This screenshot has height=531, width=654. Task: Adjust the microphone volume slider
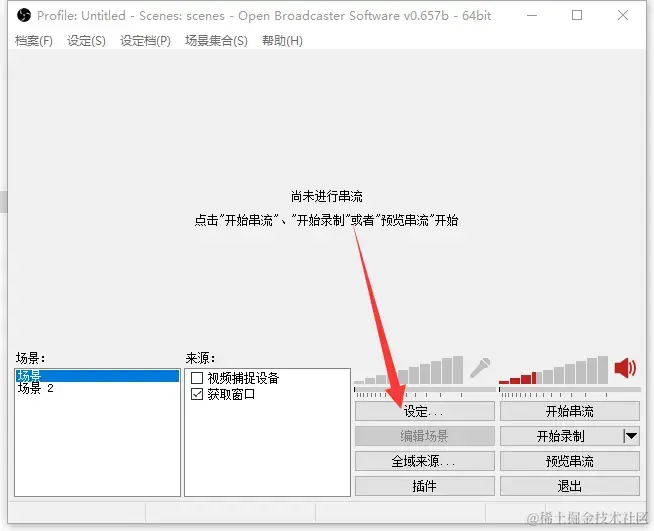tap(425, 389)
